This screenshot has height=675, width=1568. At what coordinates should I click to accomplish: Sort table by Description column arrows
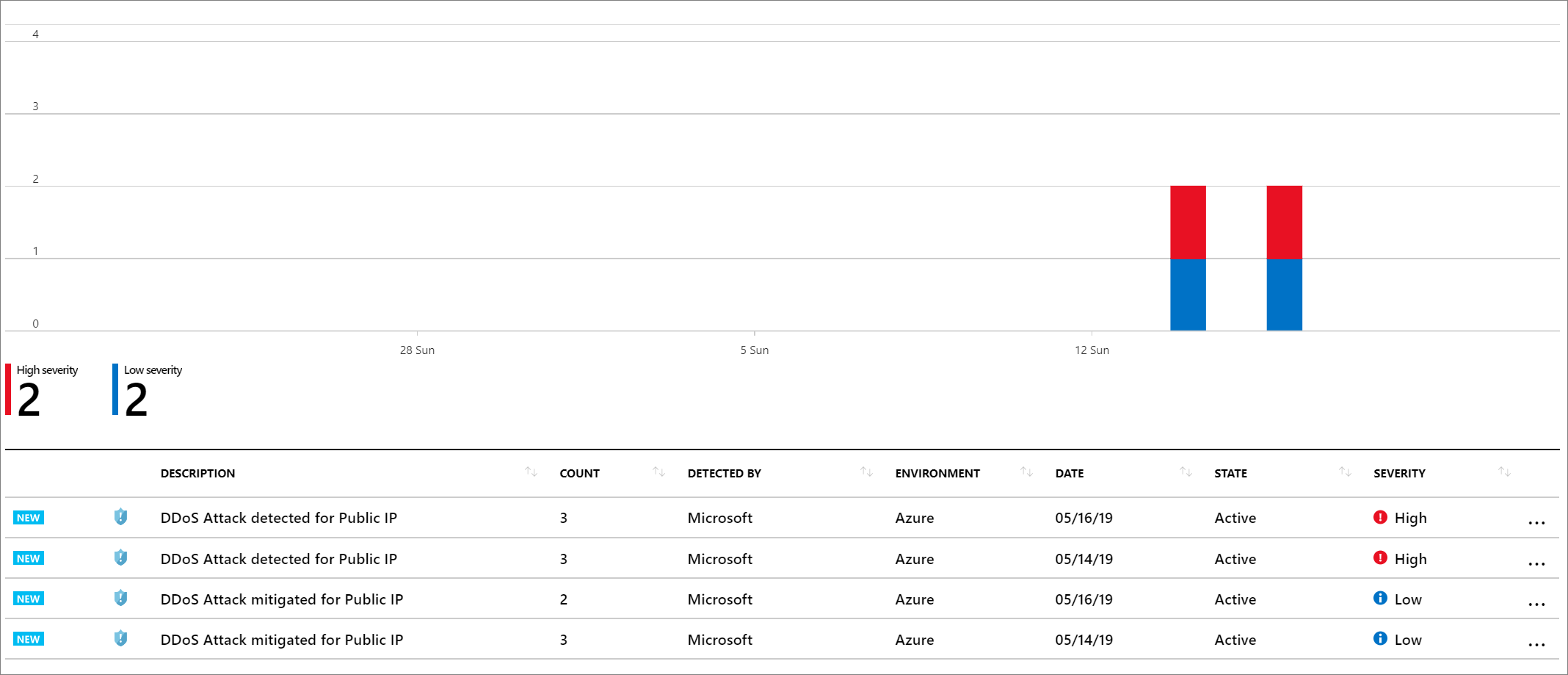[x=531, y=472]
